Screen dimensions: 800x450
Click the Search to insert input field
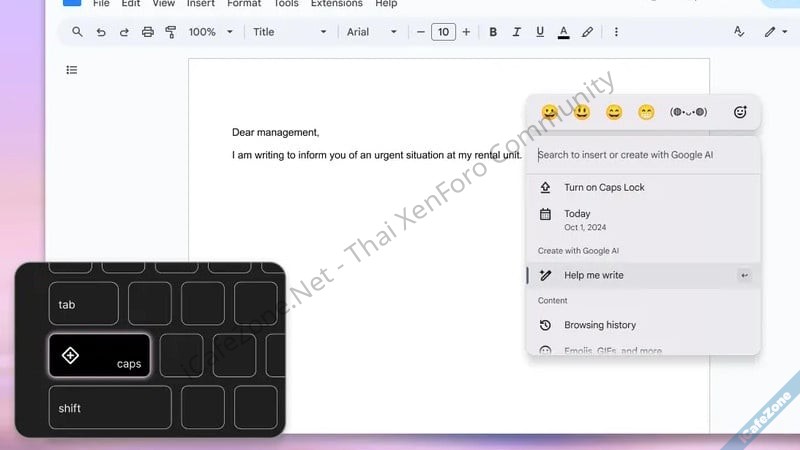pyautogui.click(x=640, y=155)
